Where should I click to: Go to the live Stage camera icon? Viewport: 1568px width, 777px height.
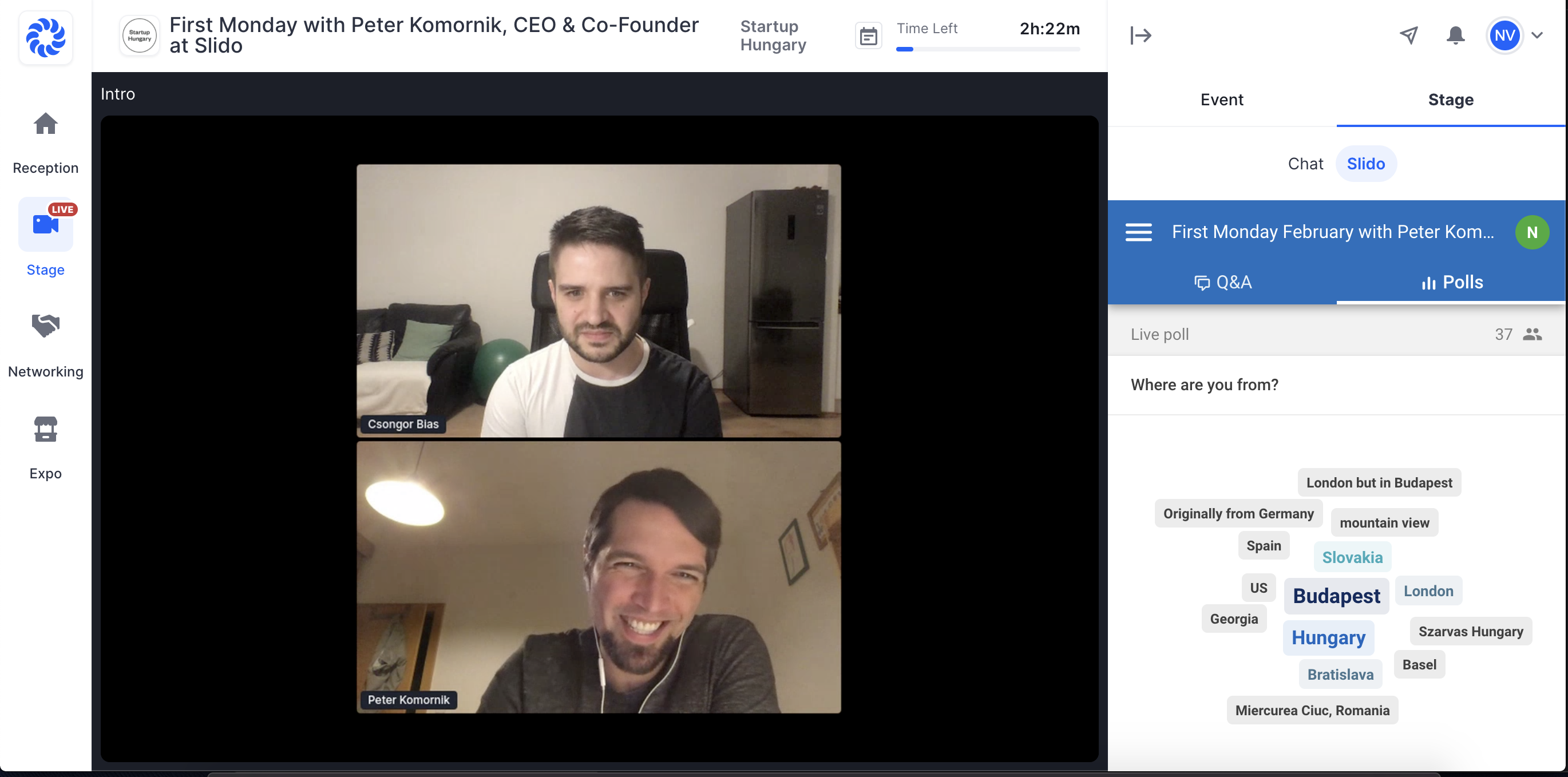click(x=46, y=224)
